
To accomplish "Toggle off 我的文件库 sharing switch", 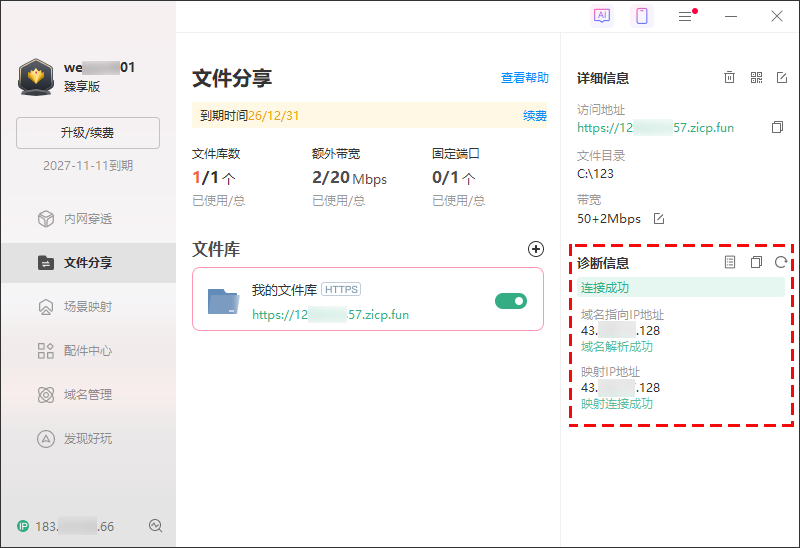I will pyautogui.click(x=511, y=301).
